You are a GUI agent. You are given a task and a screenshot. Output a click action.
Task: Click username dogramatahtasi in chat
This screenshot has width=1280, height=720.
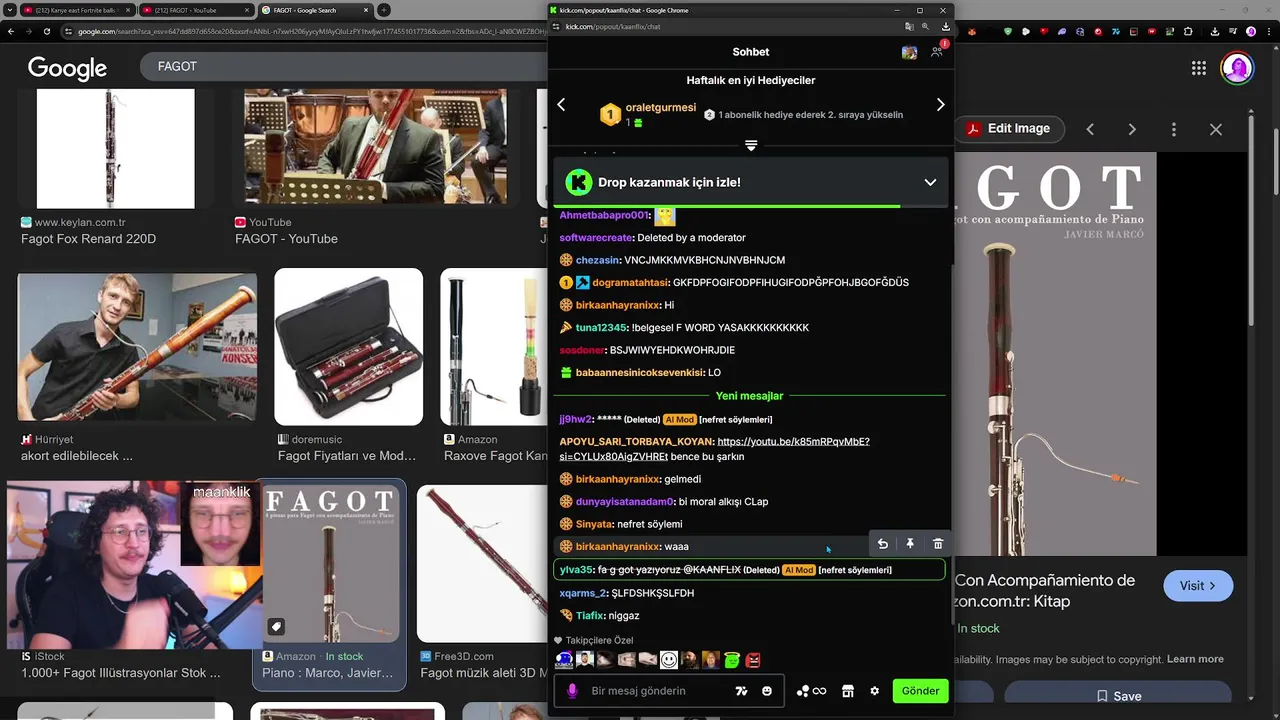(630, 283)
